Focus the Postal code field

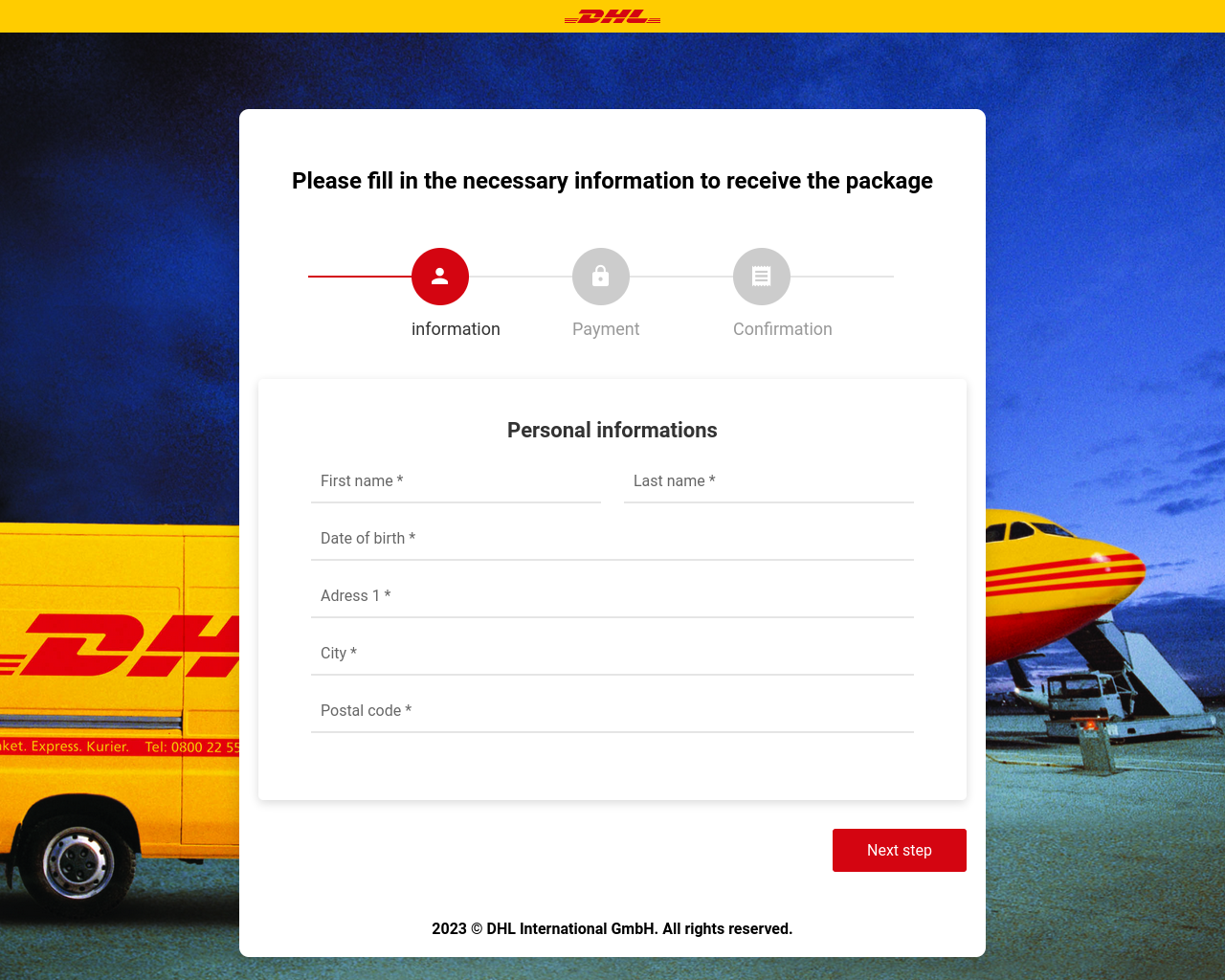click(612, 711)
